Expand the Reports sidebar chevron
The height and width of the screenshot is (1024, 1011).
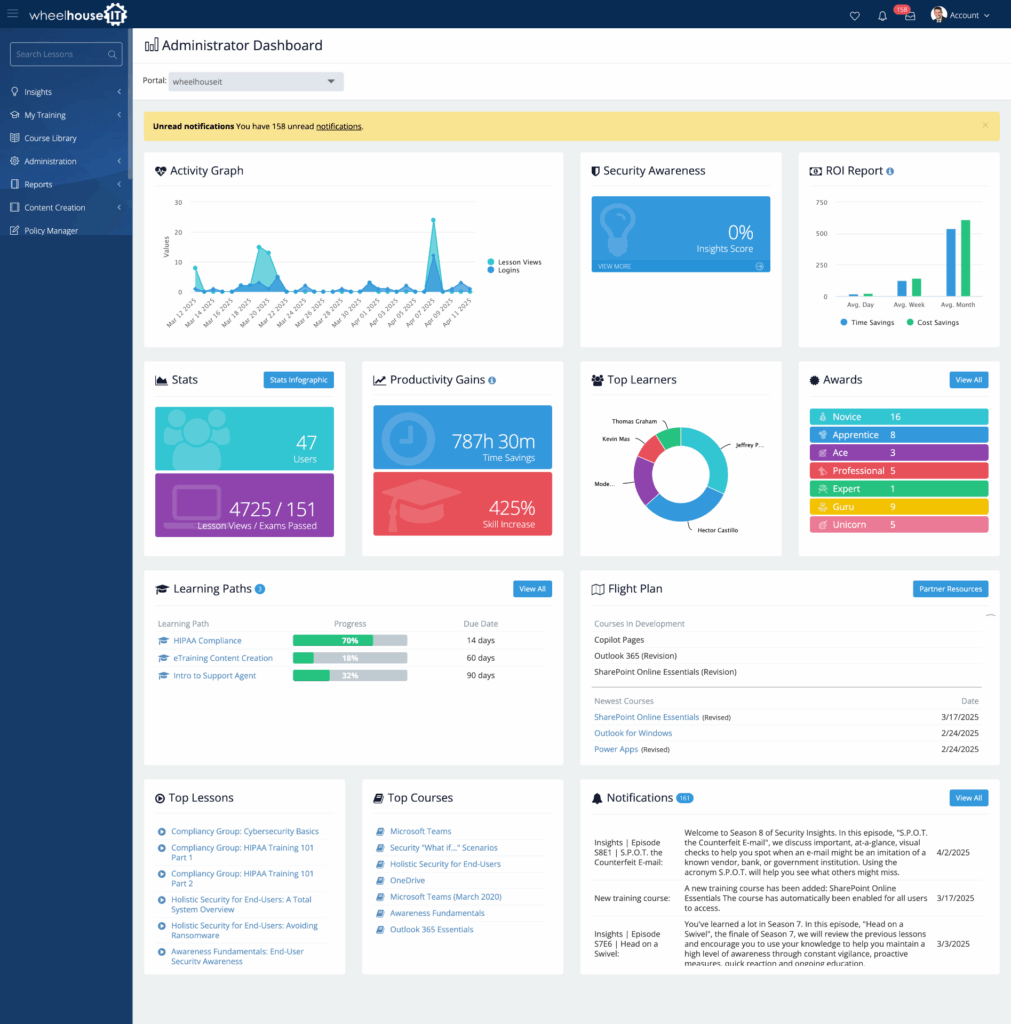[x=119, y=184]
